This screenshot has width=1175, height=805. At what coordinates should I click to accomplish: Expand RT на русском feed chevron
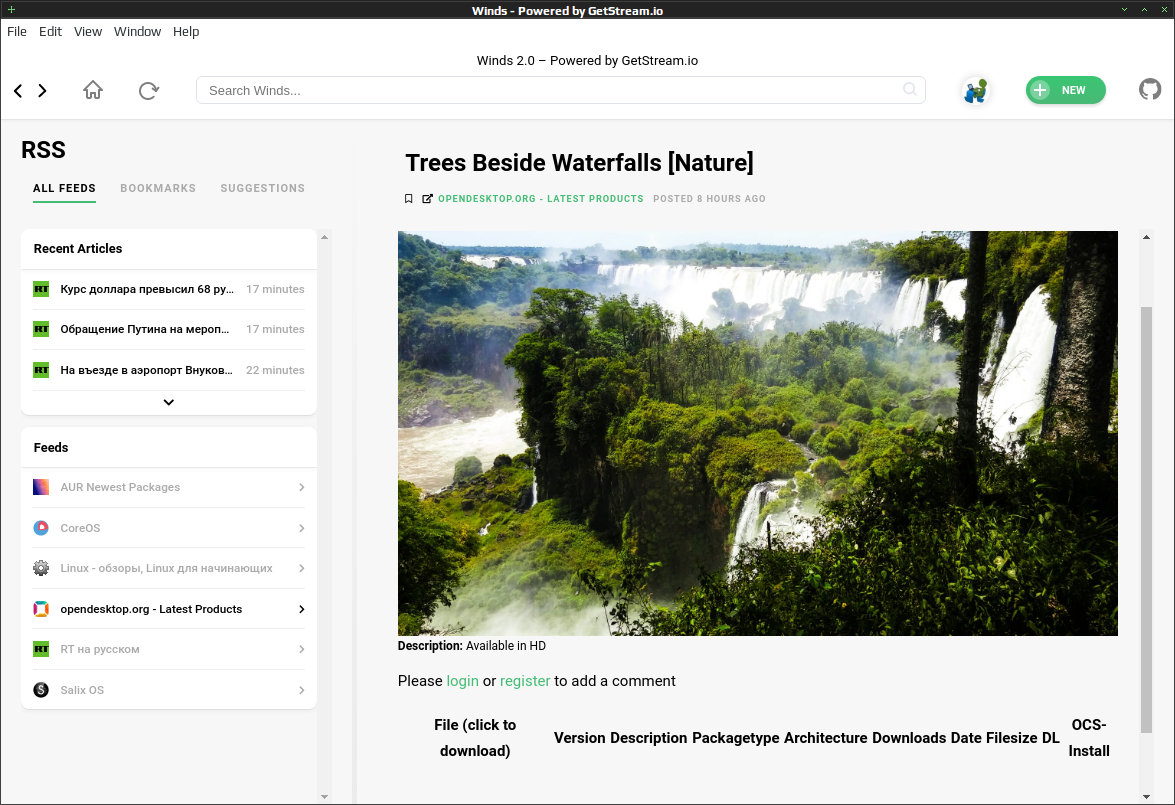tap(301, 649)
